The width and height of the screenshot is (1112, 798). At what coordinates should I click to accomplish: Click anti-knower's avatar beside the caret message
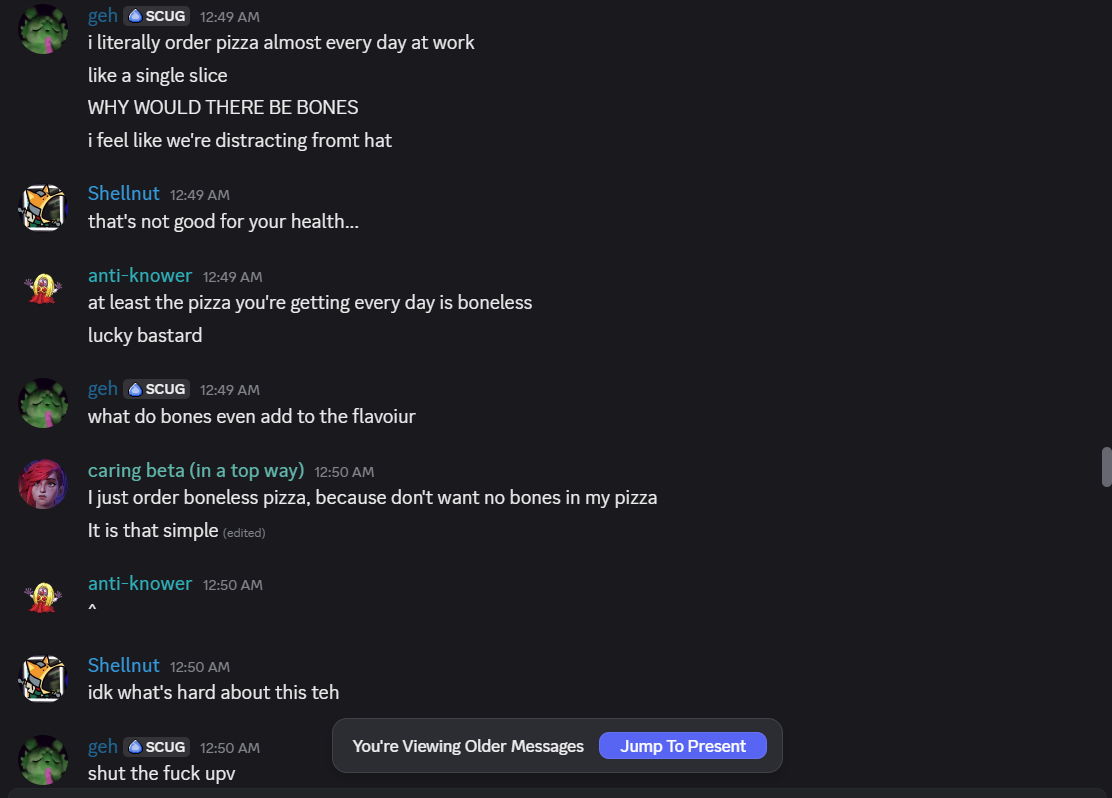43,597
